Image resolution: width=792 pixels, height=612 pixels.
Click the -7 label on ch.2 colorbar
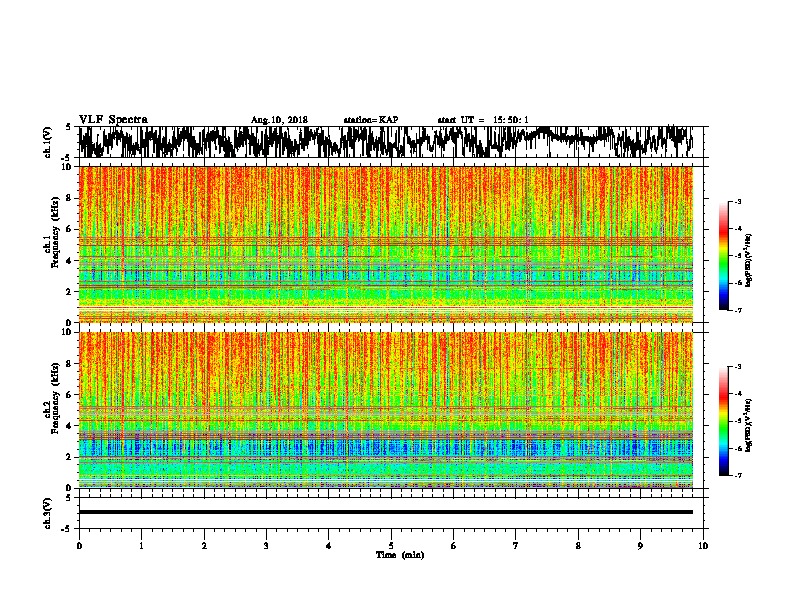[x=738, y=475]
